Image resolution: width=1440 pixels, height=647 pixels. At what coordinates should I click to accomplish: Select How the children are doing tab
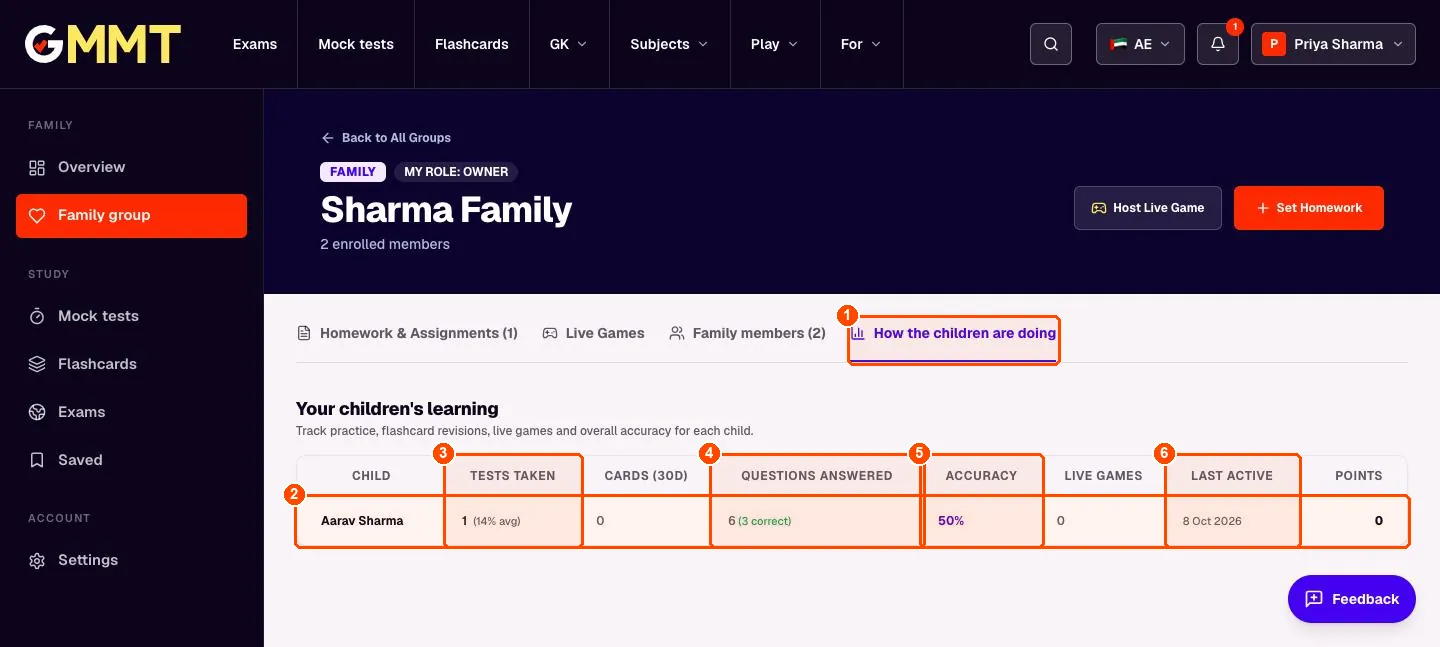coord(953,333)
